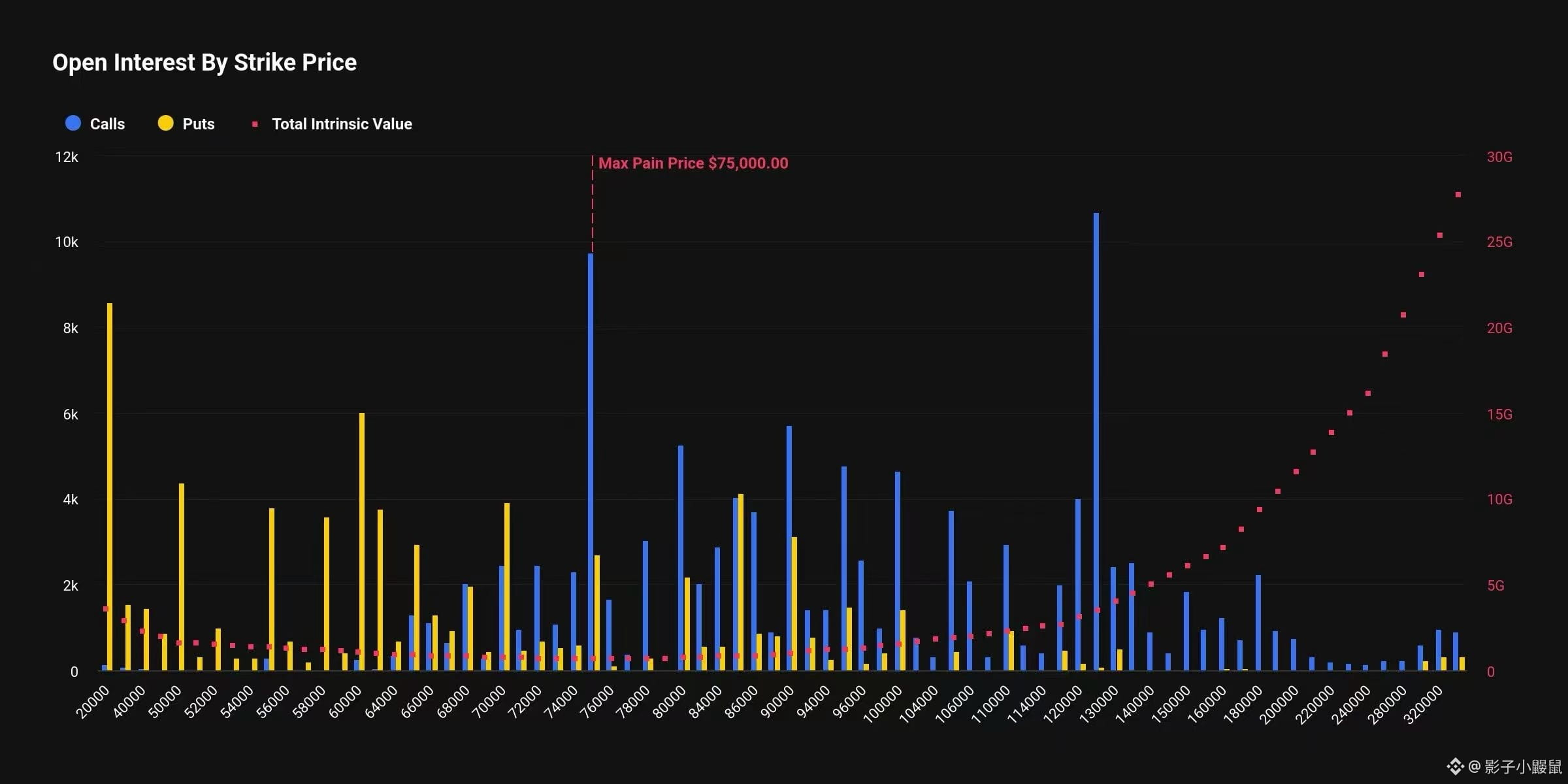Image resolution: width=1568 pixels, height=784 pixels.
Task: Click the 12k left axis label
Action: 67,157
